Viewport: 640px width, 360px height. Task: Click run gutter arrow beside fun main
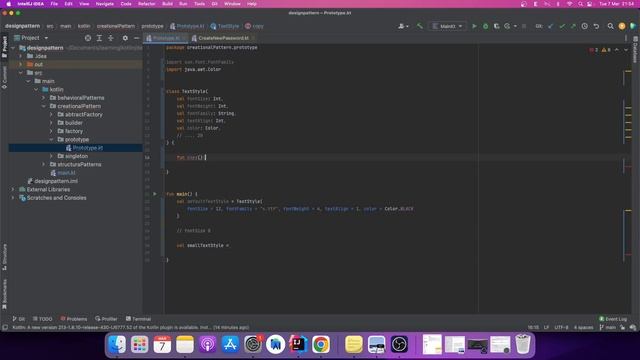tap(155, 194)
